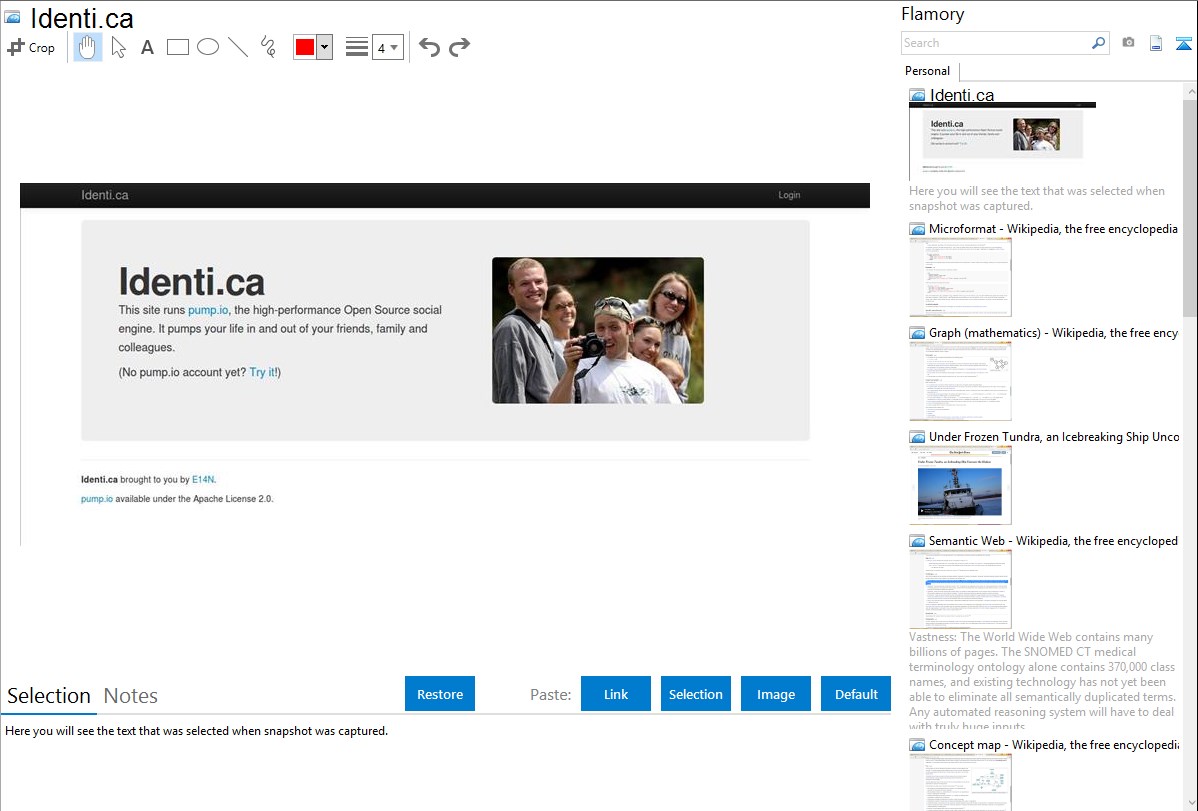Click the group photo in the snapshot
Viewport: 1198px width, 811px height.
[x=597, y=330]
